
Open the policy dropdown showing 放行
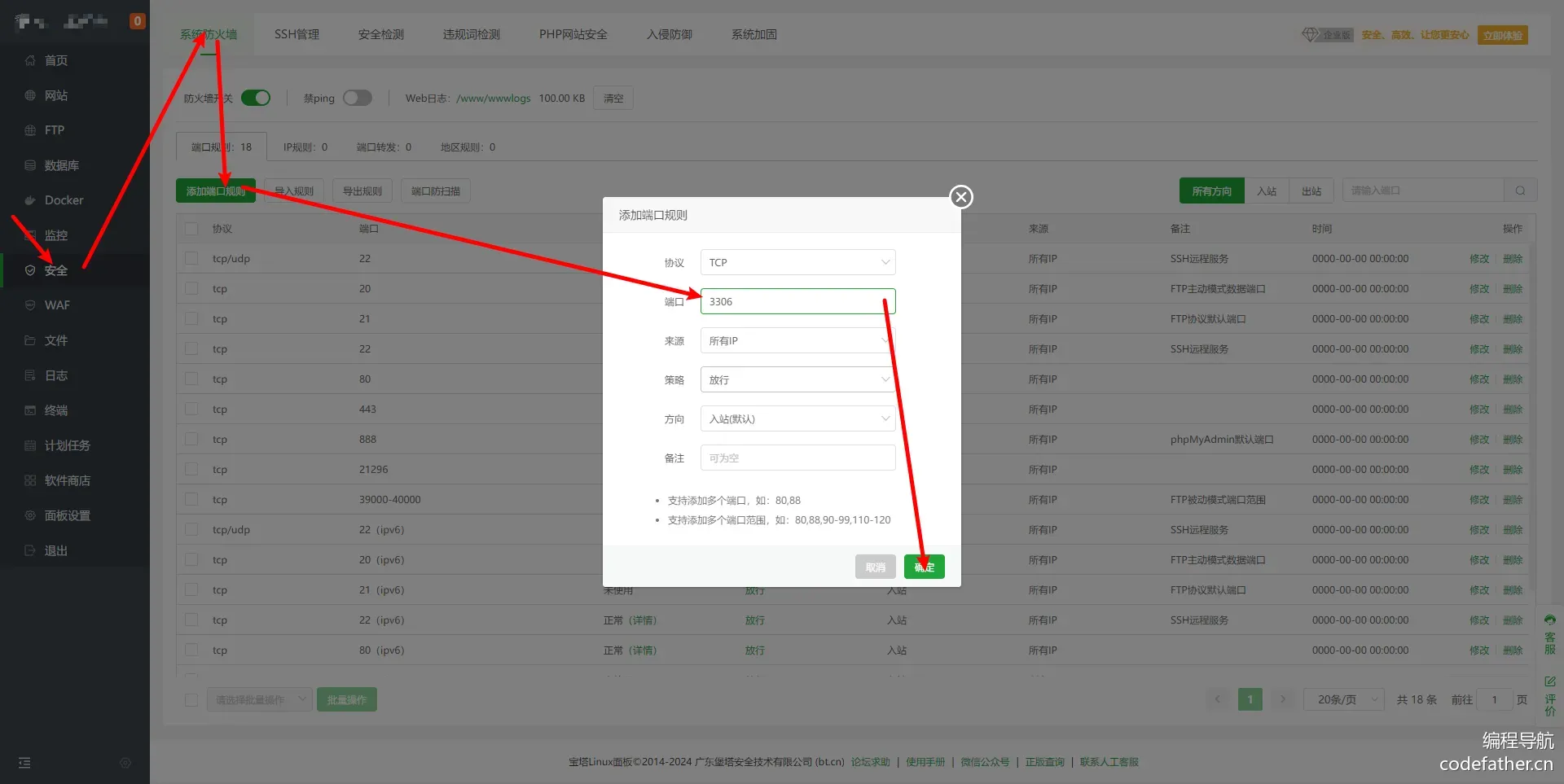[797, 379]
